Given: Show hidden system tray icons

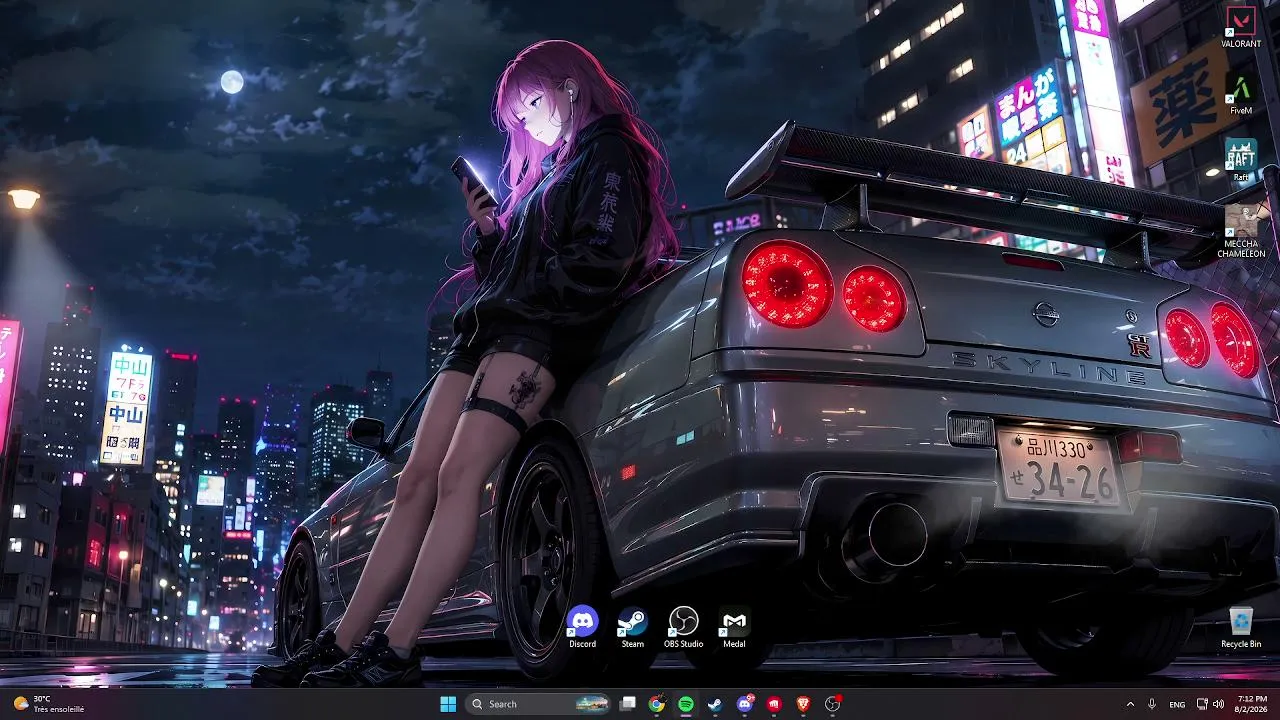Looking at the screenshot, I should click(1131, 704).
